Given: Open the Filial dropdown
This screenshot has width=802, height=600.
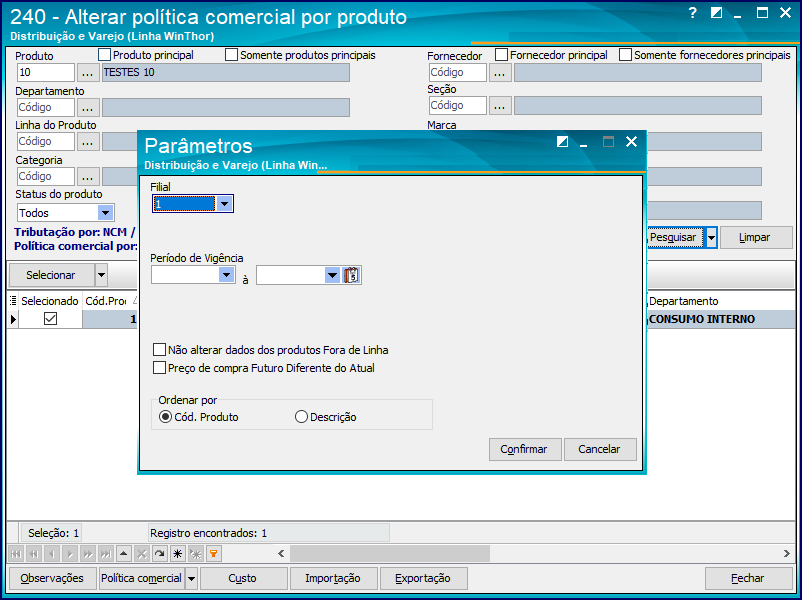Looking at the screenshot, I should (224, 204).
